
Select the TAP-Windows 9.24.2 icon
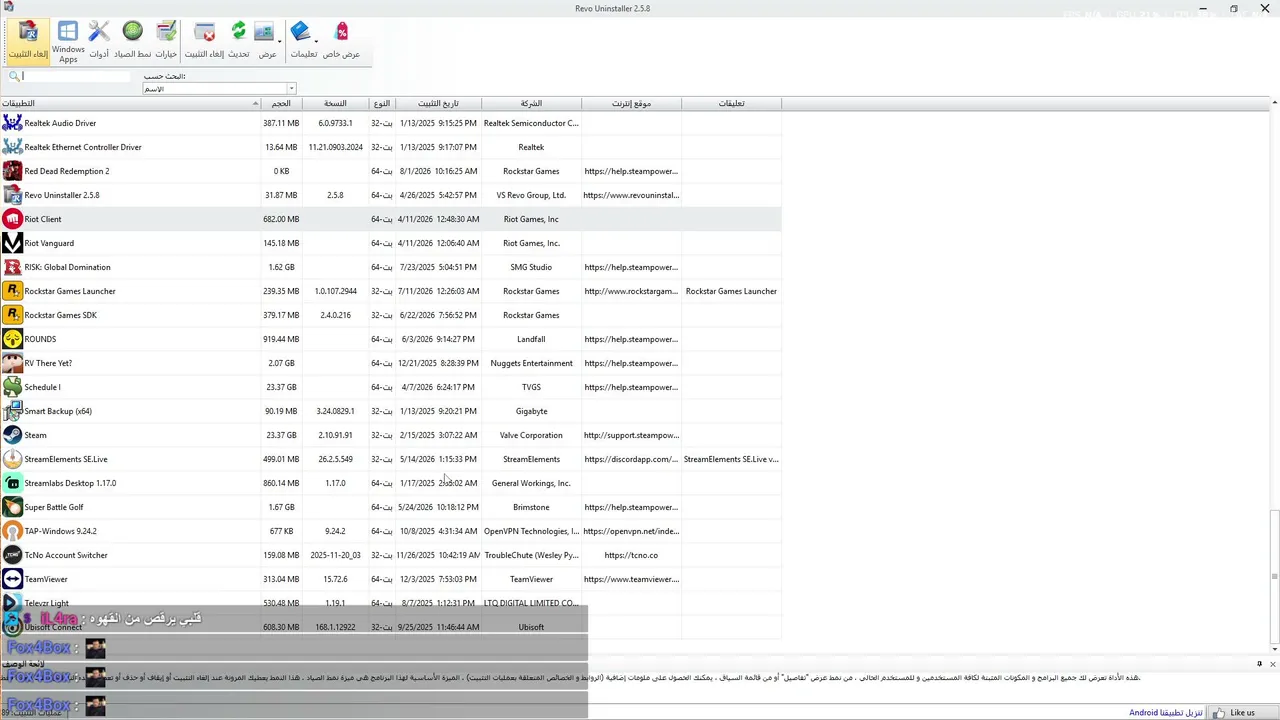(12, 531)
